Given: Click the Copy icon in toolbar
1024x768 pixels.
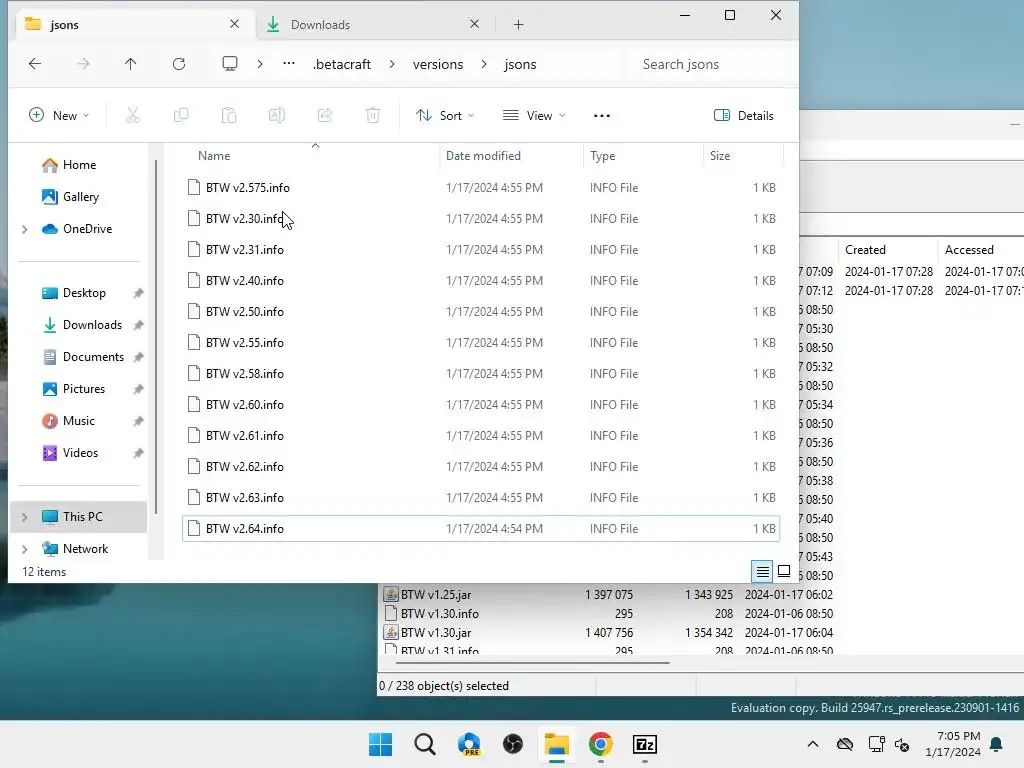Looking at the screenshot, I should pos(181,116).
